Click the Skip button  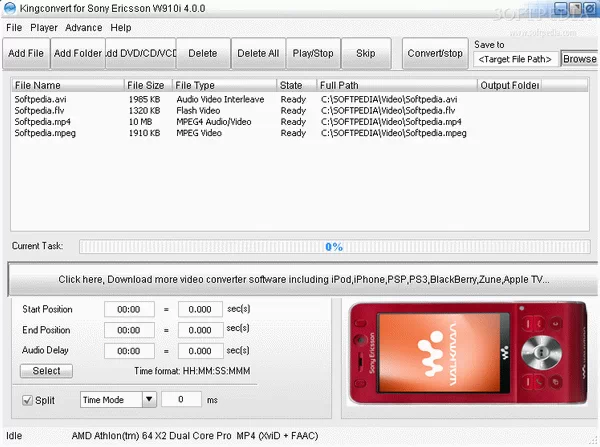366,53
